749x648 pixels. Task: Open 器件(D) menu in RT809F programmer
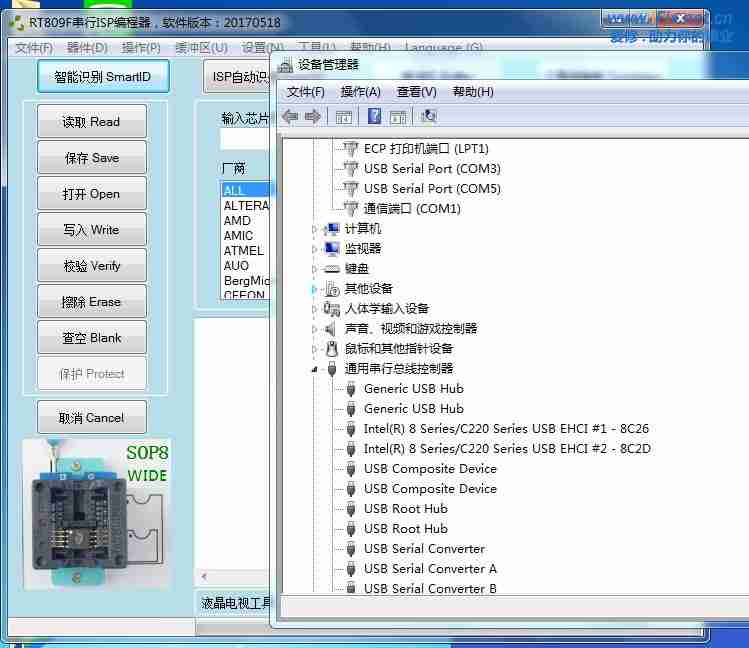(87, 48)
